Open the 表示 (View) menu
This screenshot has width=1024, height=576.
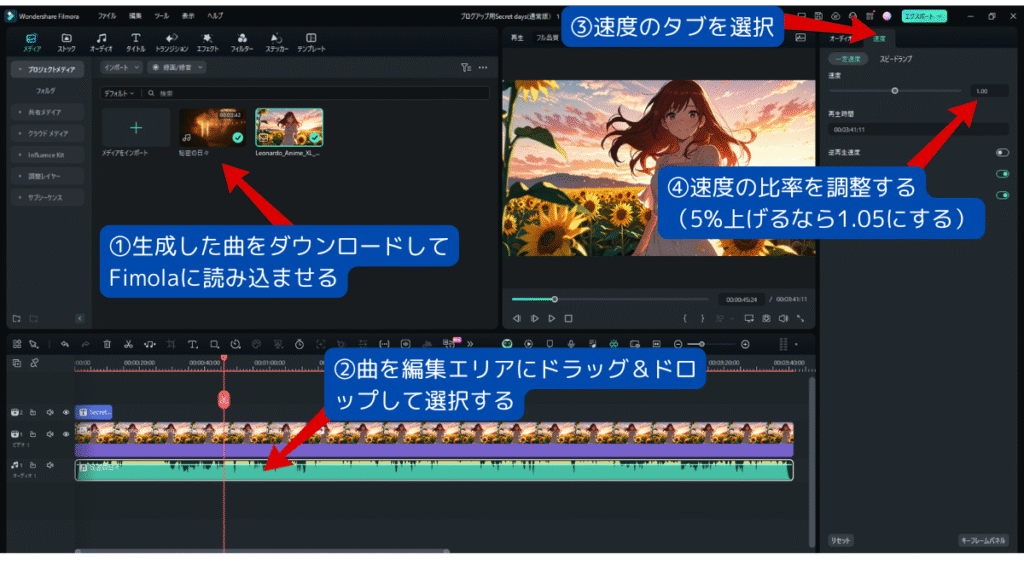click(x=188, y=16)
